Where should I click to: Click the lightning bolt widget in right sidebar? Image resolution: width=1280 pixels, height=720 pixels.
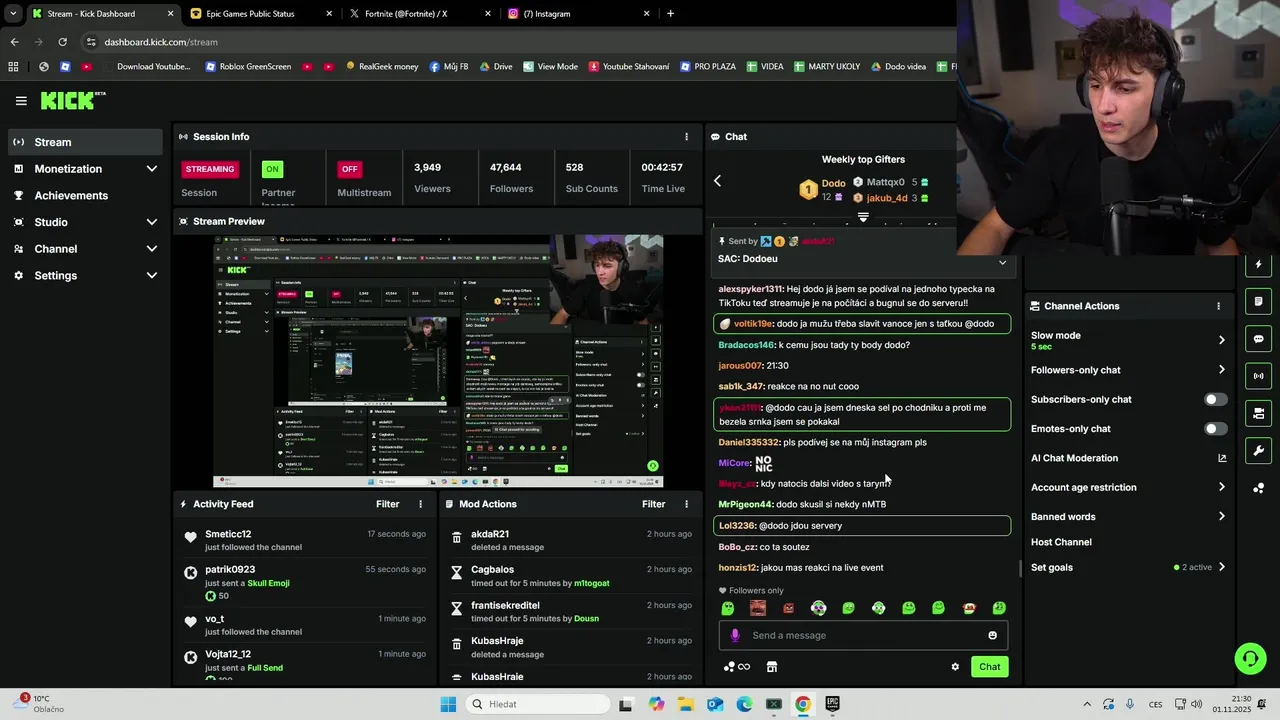point(1258,265)
